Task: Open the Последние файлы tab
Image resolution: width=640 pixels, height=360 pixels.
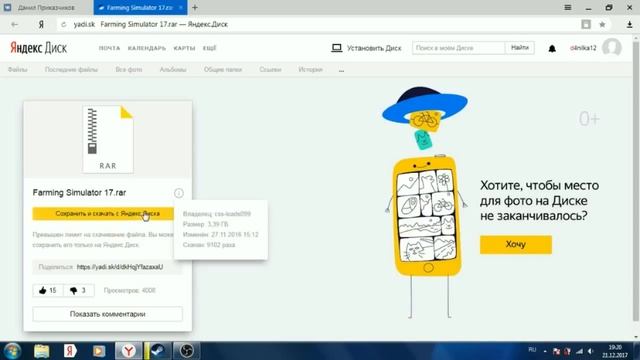Action: tap(71, 70)
